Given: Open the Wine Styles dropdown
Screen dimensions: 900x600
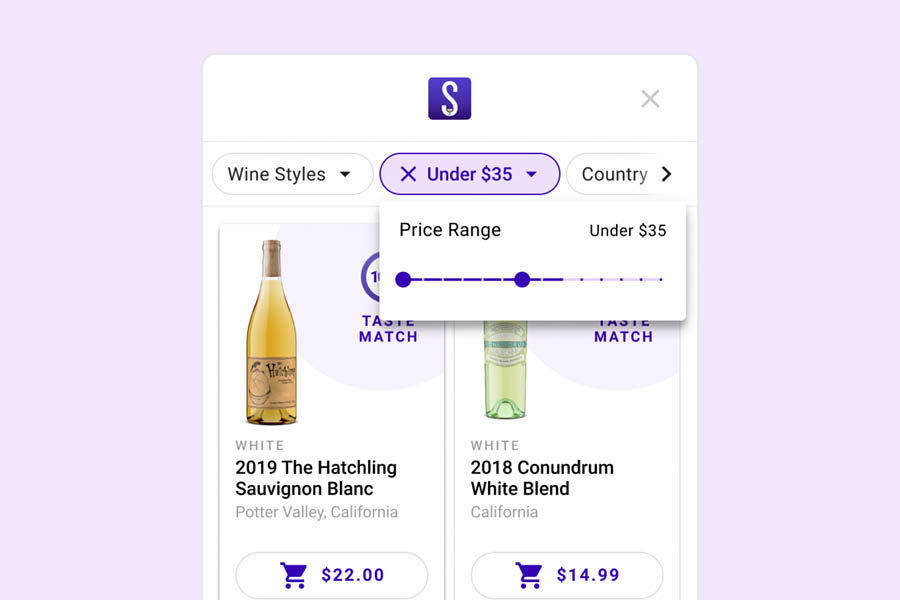Looking at the screenshot, I should [x=293, y=174].
